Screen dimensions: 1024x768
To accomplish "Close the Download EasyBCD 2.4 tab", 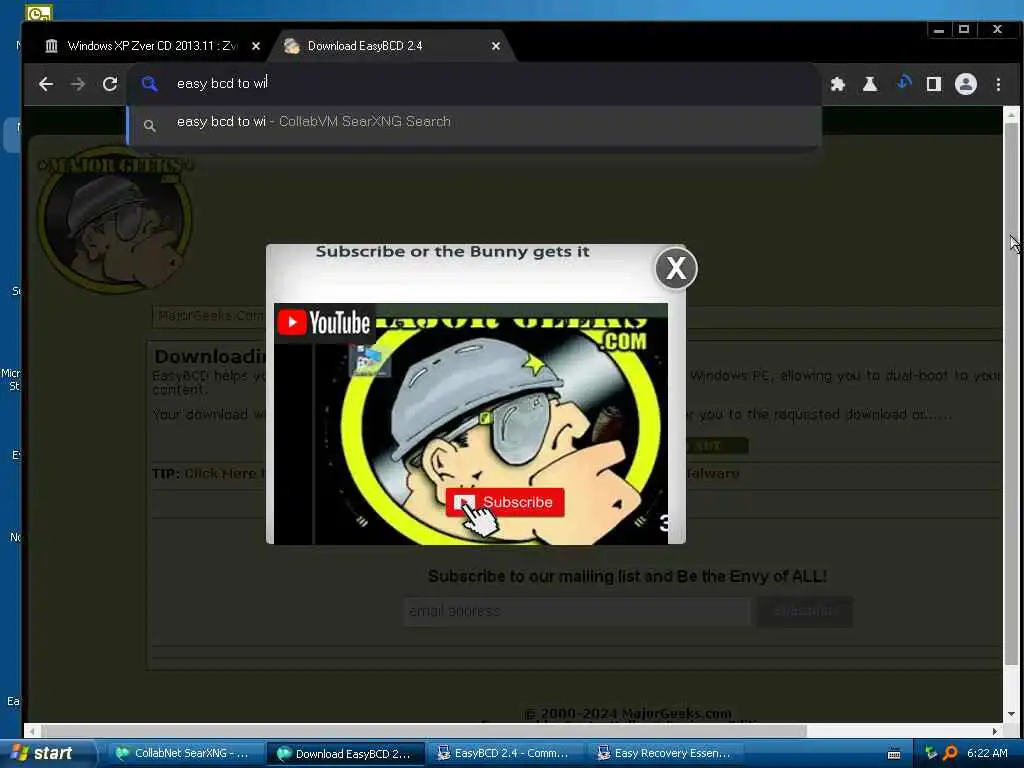I will point(496,46).
